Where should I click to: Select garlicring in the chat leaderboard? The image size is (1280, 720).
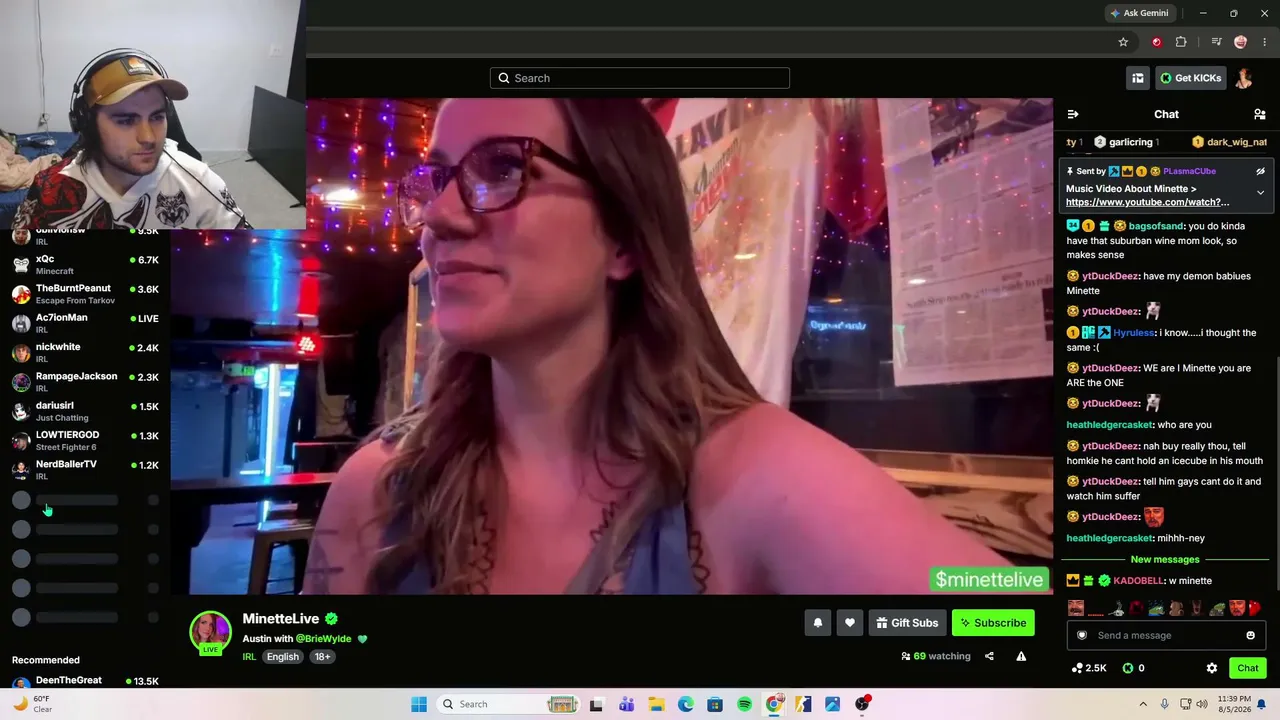(1125, 142)
